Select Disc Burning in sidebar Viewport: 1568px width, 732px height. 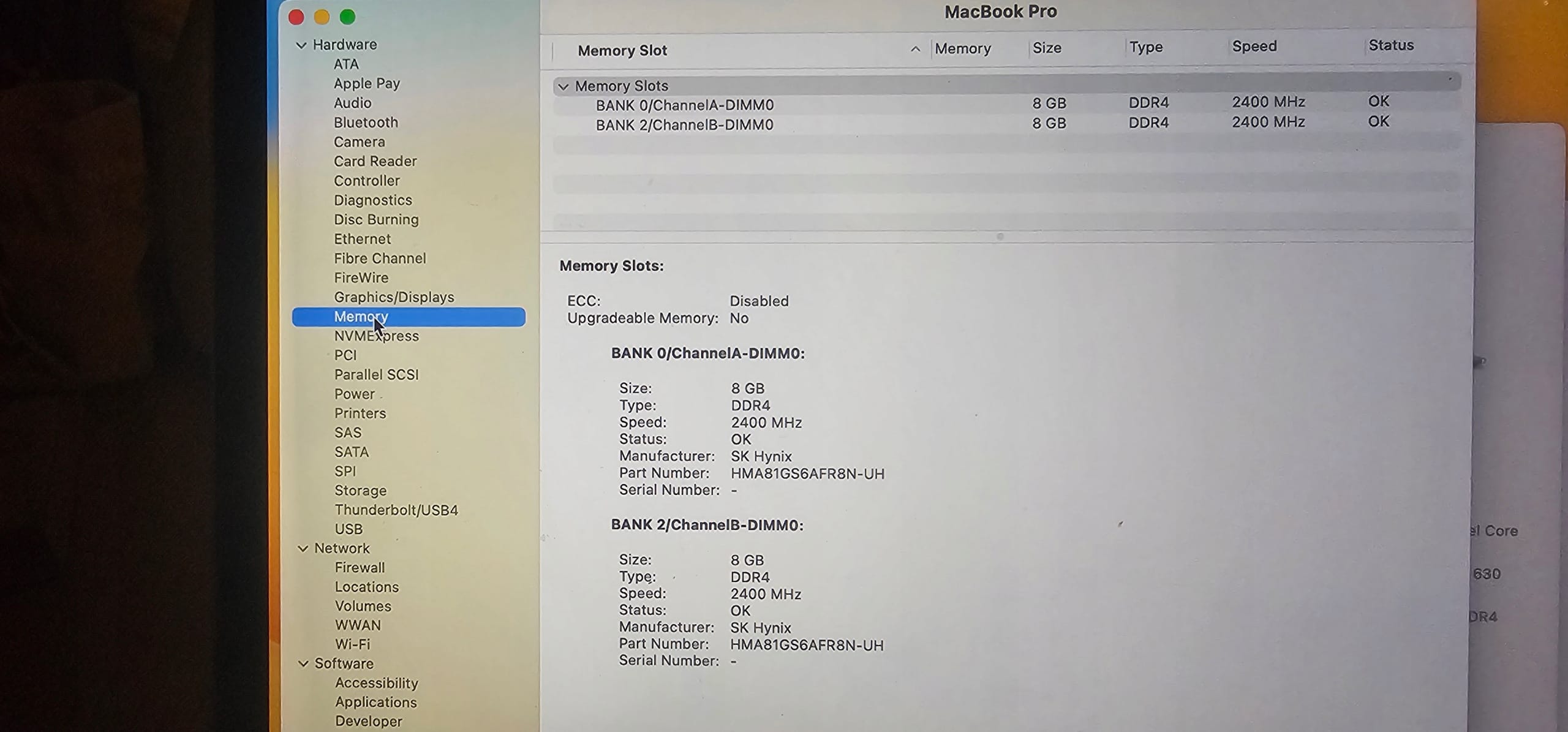[376, 220]
